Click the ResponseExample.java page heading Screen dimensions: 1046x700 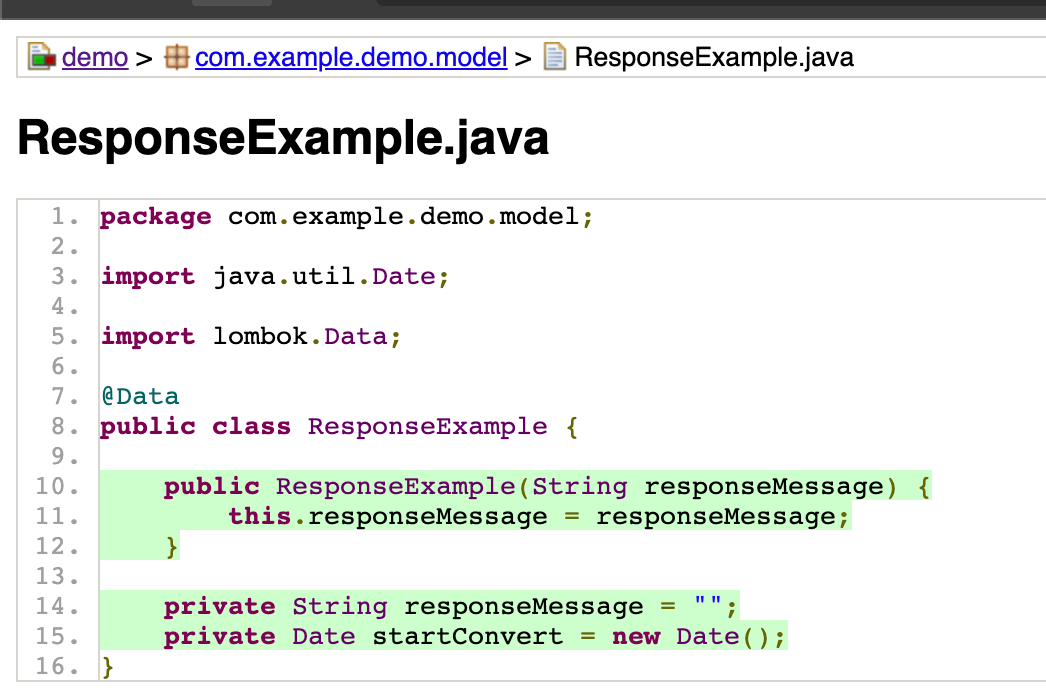[283, 138]
